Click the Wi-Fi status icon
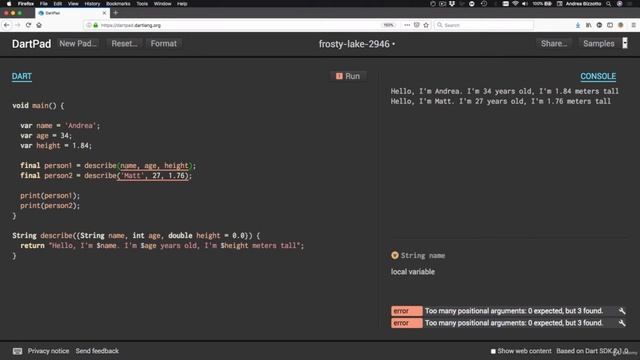Viewport: 640px width, 360px height. 515,4
